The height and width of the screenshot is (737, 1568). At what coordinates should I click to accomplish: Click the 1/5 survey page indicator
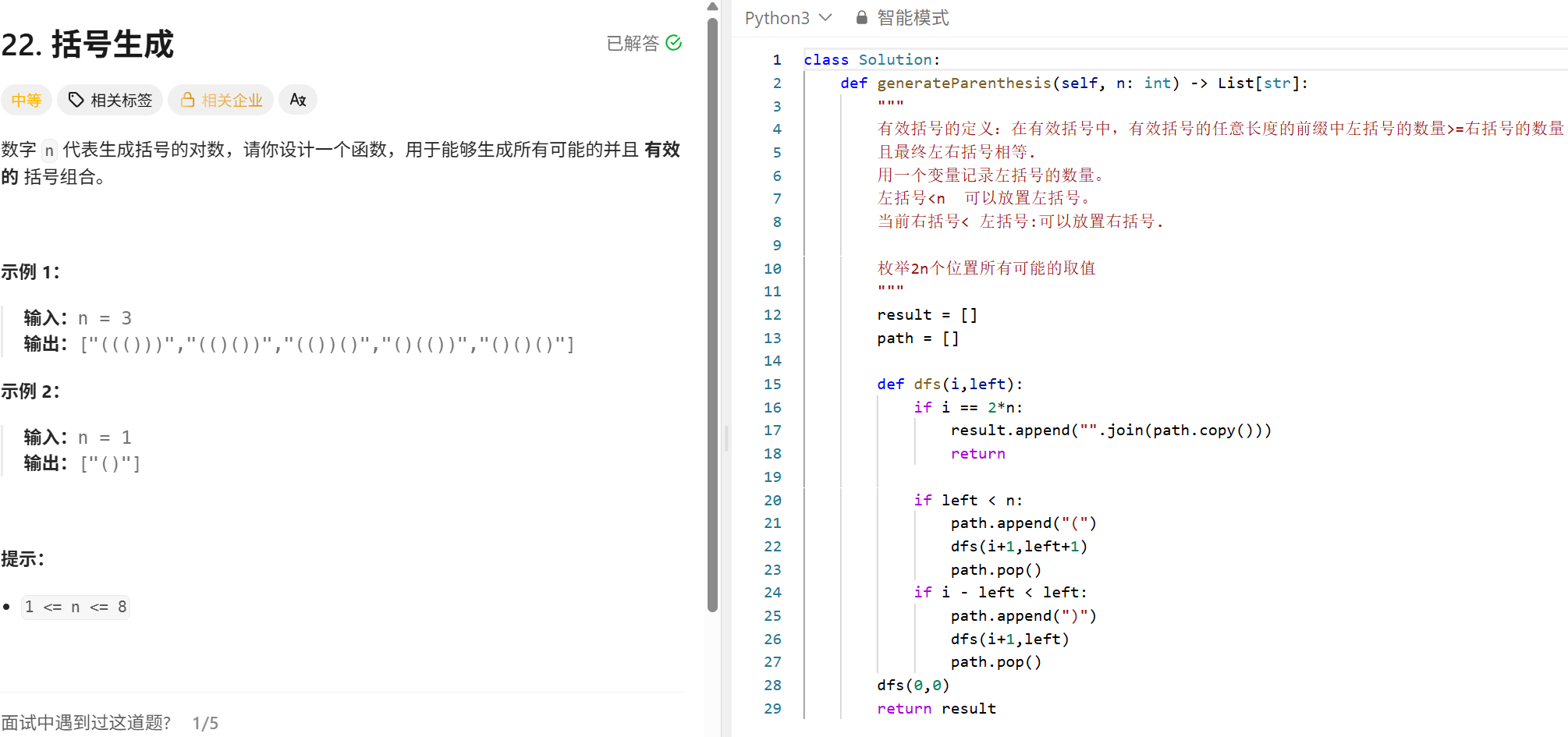click(x=205, y=724)
